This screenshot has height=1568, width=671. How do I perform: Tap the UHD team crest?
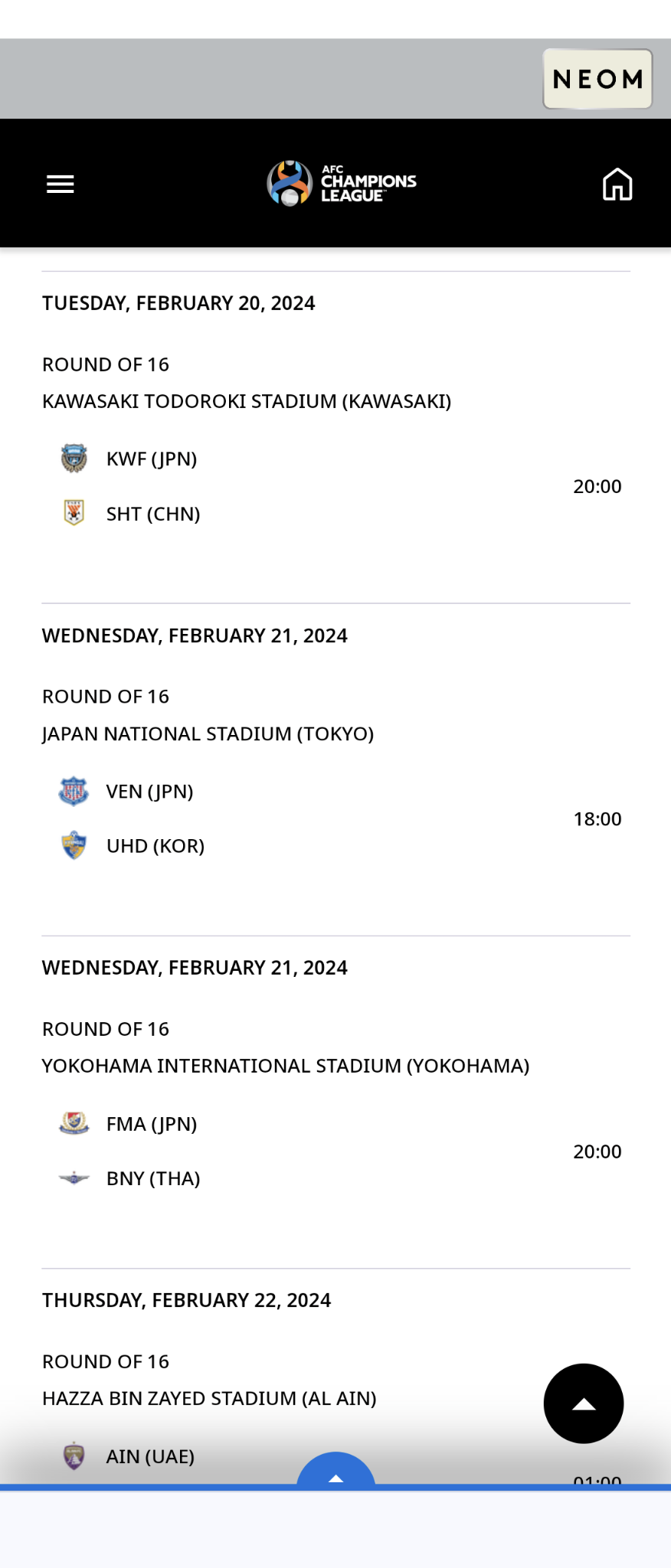74,845
